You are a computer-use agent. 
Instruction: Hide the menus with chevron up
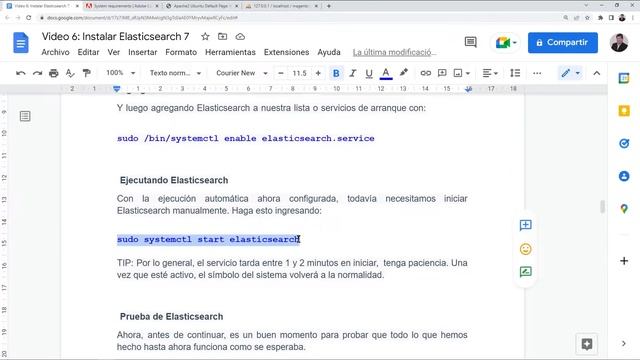point(597,73)
